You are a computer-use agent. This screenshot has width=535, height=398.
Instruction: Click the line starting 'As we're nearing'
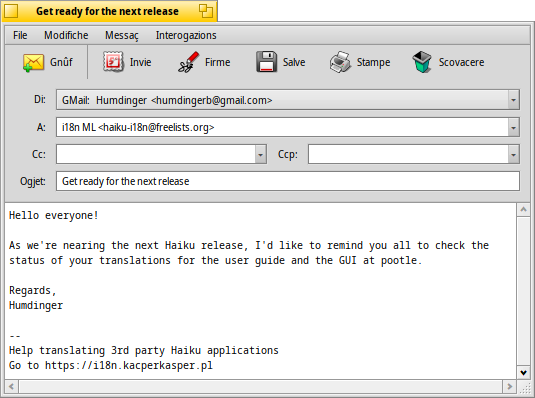pyautogui.click(x=249, y=245)
